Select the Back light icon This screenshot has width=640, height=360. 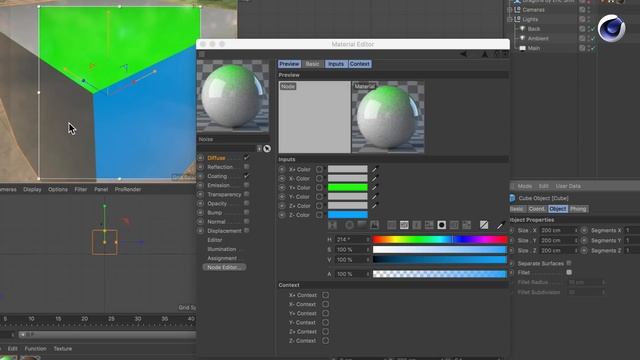pyautogui.click(x=522, y=29)
